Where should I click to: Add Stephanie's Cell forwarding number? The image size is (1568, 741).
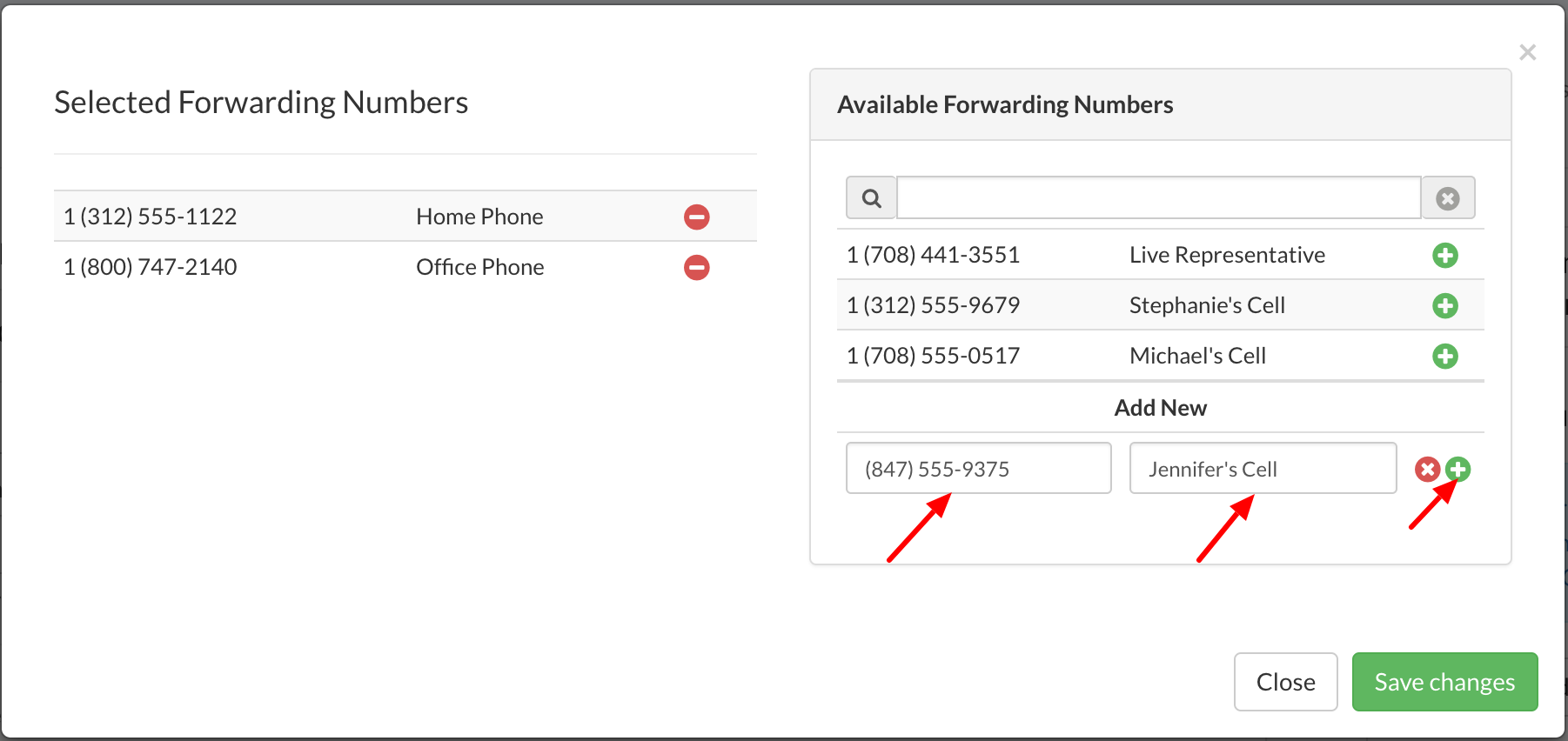1445,305
